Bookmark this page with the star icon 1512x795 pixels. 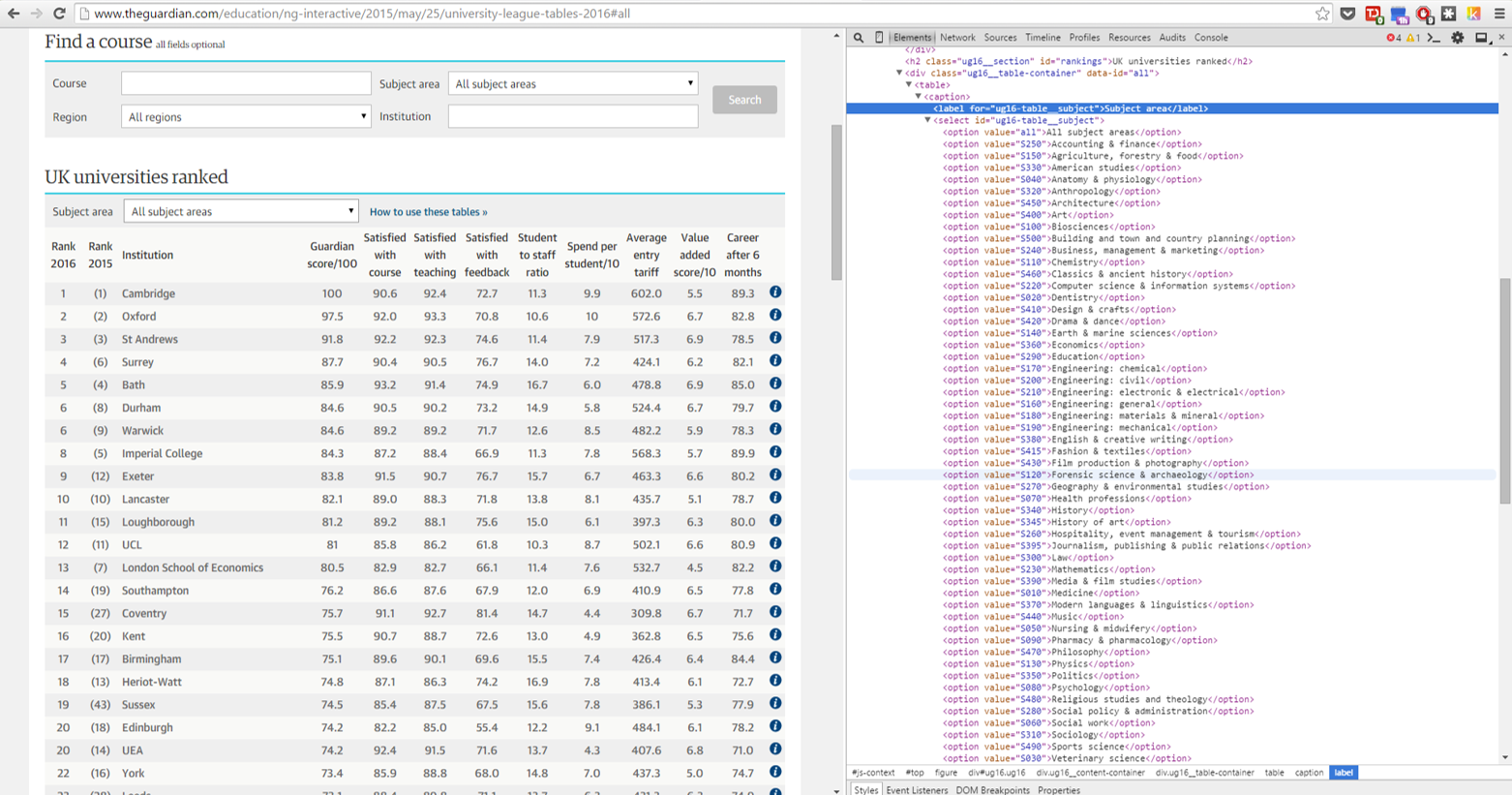(x=1322, y=14)
